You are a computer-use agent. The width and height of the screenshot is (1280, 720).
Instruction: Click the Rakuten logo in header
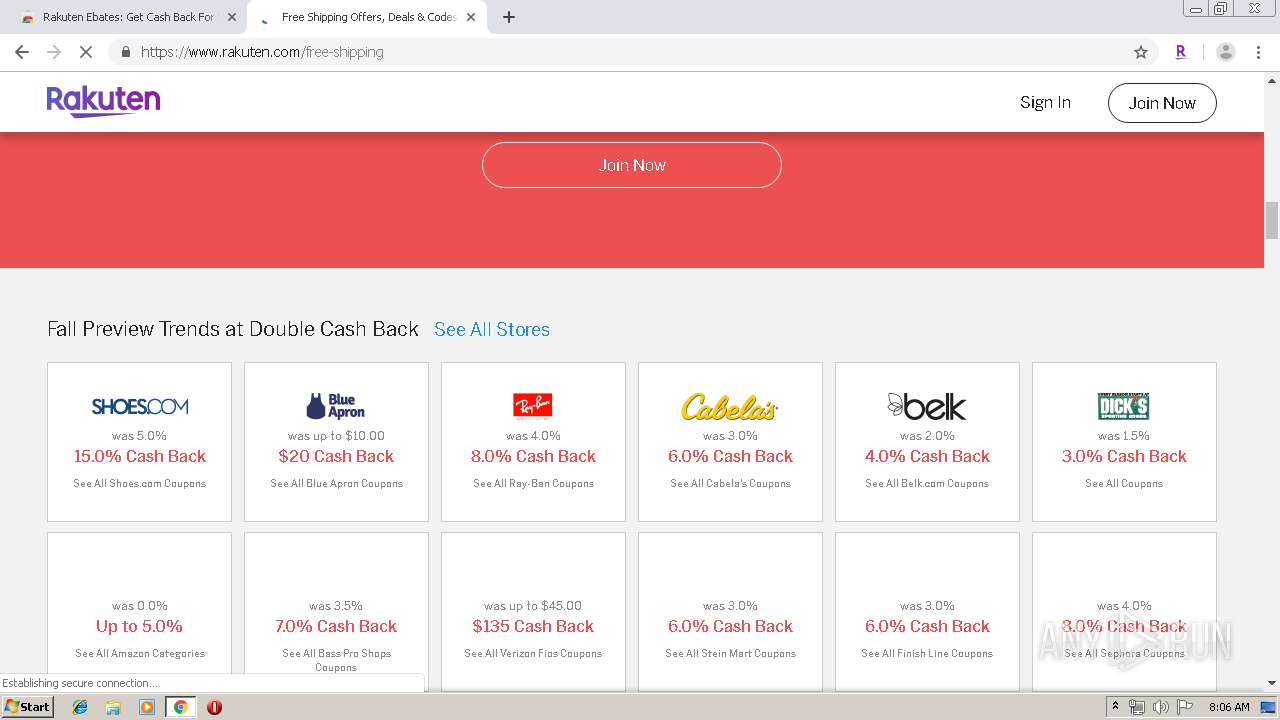103,101
